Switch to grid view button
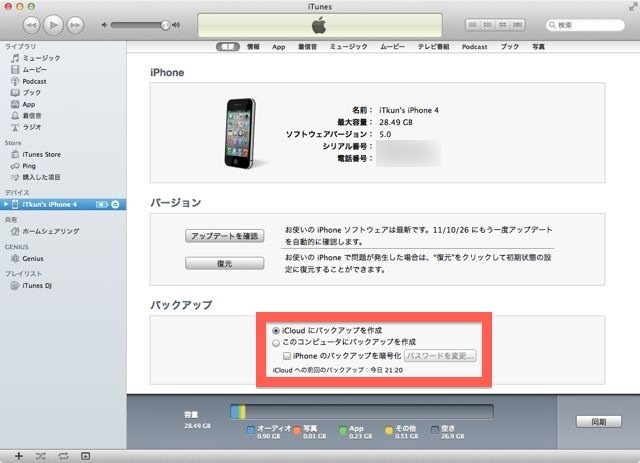The width and height of the screenshot is (640, 463). click(502, 25)
